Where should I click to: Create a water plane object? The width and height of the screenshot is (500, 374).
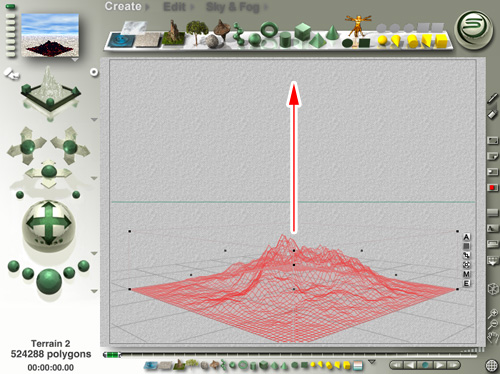pyautogui.click(x=122, y=41)
